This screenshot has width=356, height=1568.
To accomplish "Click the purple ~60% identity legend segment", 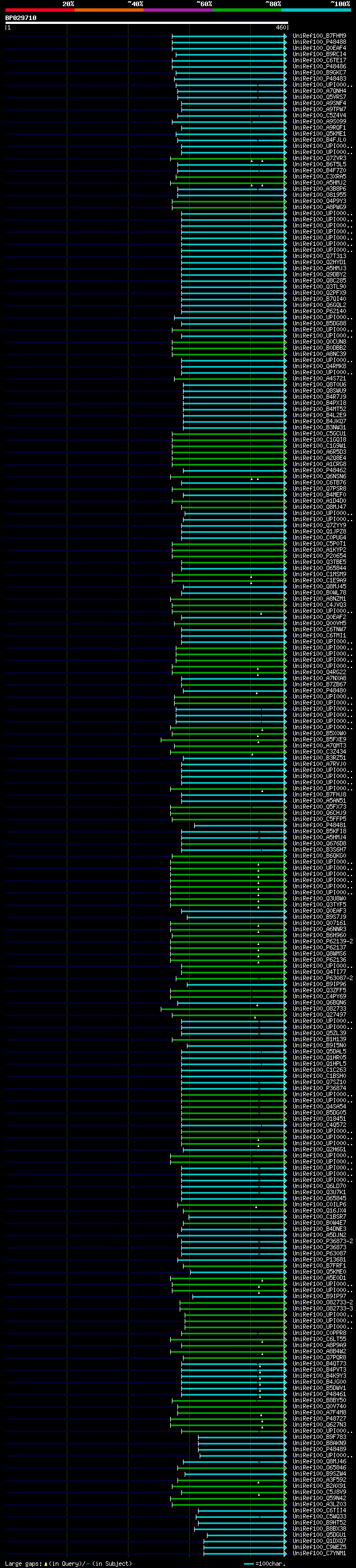I will (x=177, y=11).
